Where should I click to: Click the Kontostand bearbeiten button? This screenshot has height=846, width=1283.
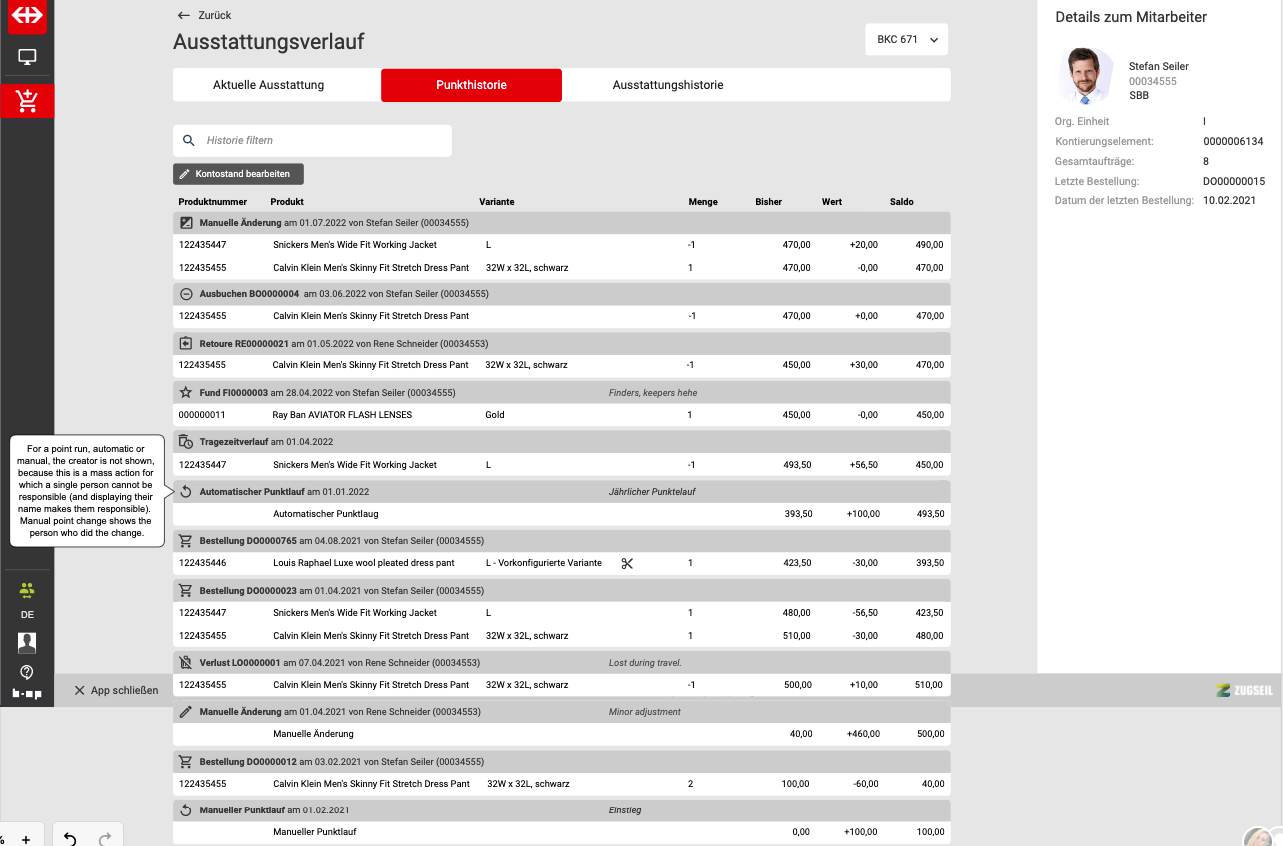point(238,174)
